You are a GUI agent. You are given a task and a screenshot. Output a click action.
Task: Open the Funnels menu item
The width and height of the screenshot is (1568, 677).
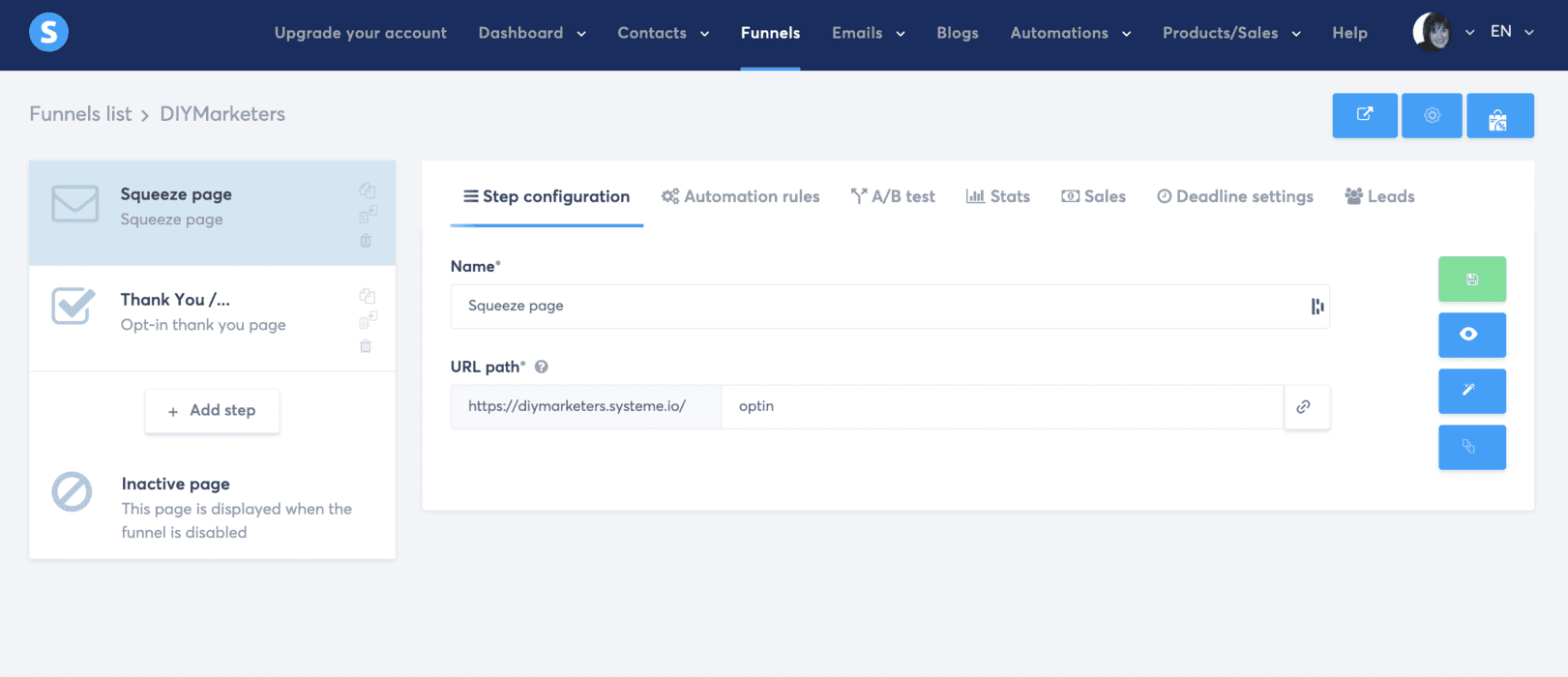point(770,33)
